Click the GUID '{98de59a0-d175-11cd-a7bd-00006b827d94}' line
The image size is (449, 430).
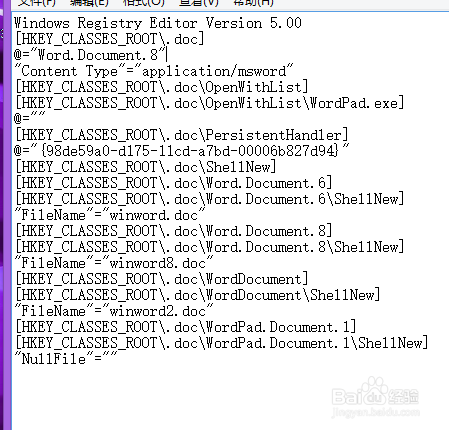[182, 151]
